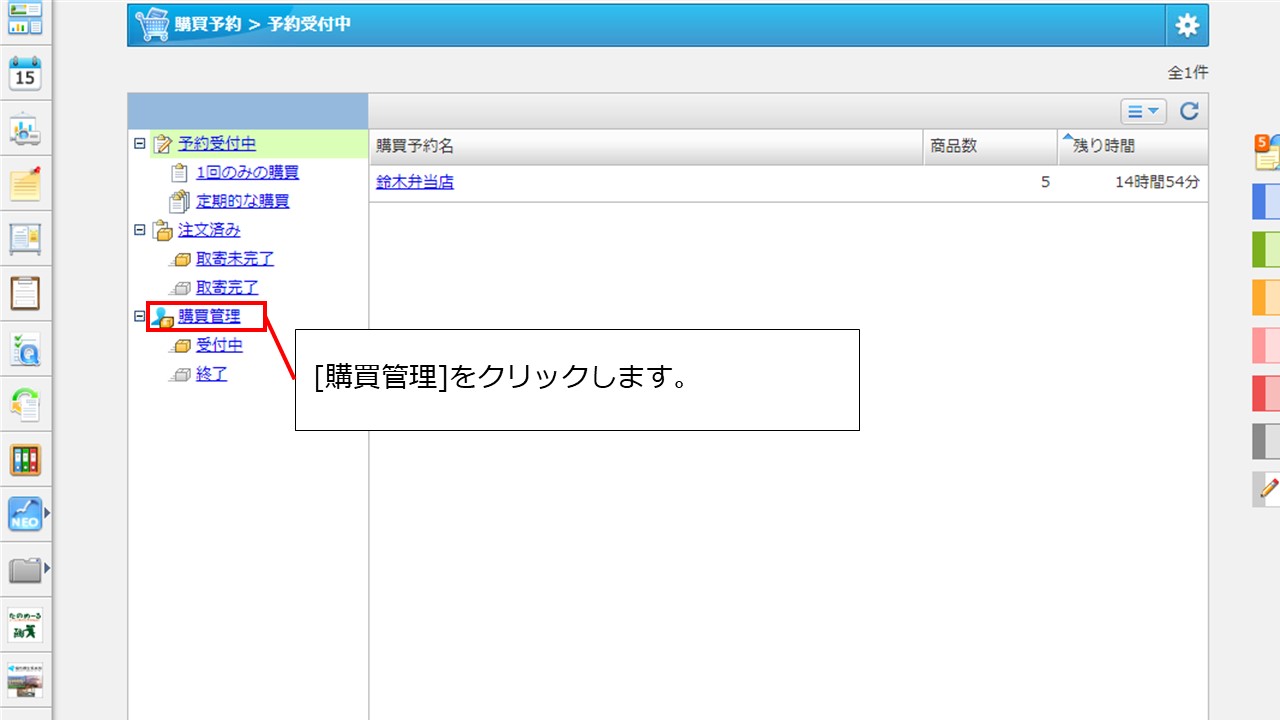The height and width of the screenshot is (720, 1280).
Task: Sort by 商品数 column header
Action: pyautogui.click(x=990, y=146)
